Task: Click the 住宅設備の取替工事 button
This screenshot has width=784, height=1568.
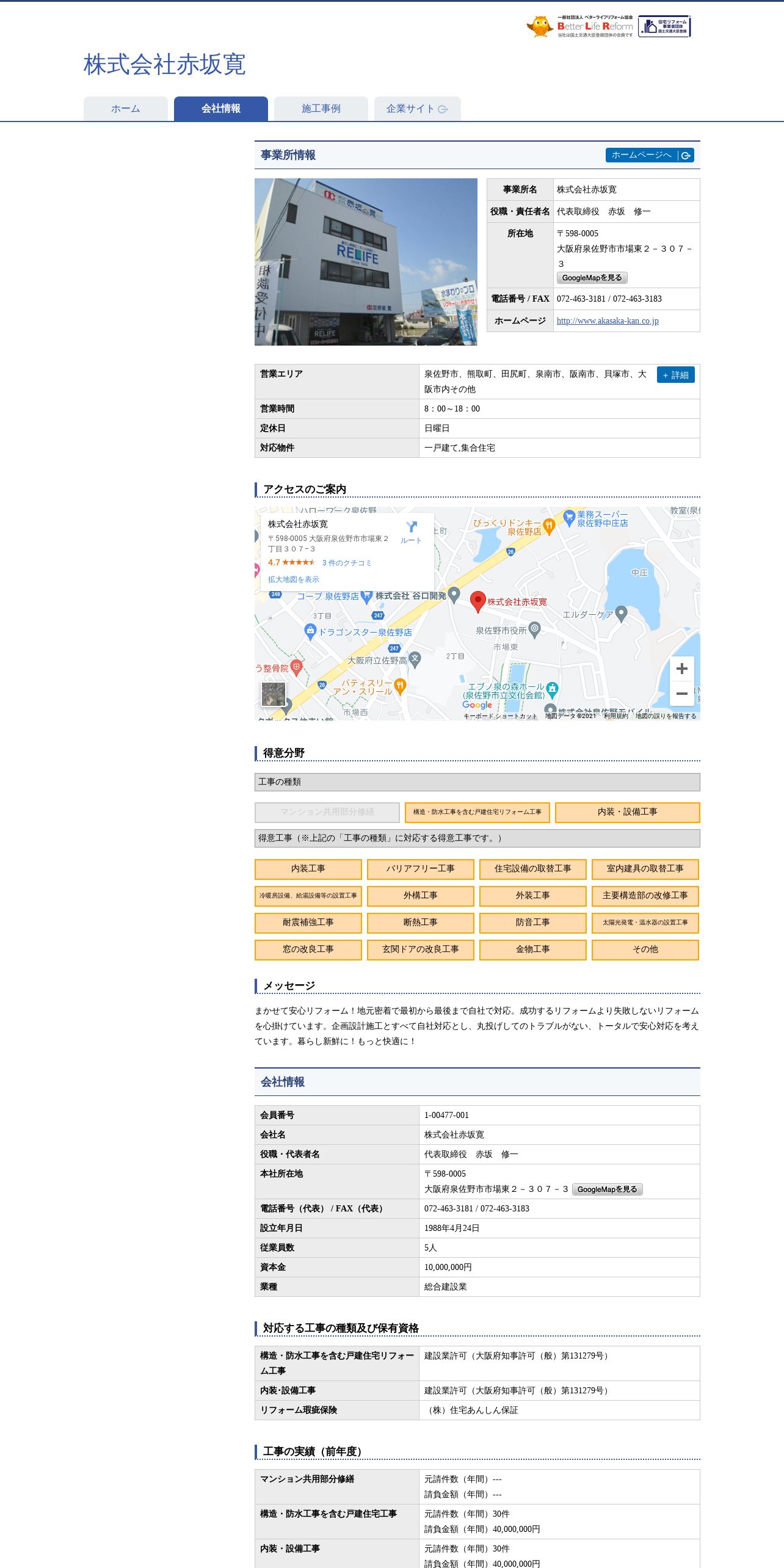Action: (533, 869)
